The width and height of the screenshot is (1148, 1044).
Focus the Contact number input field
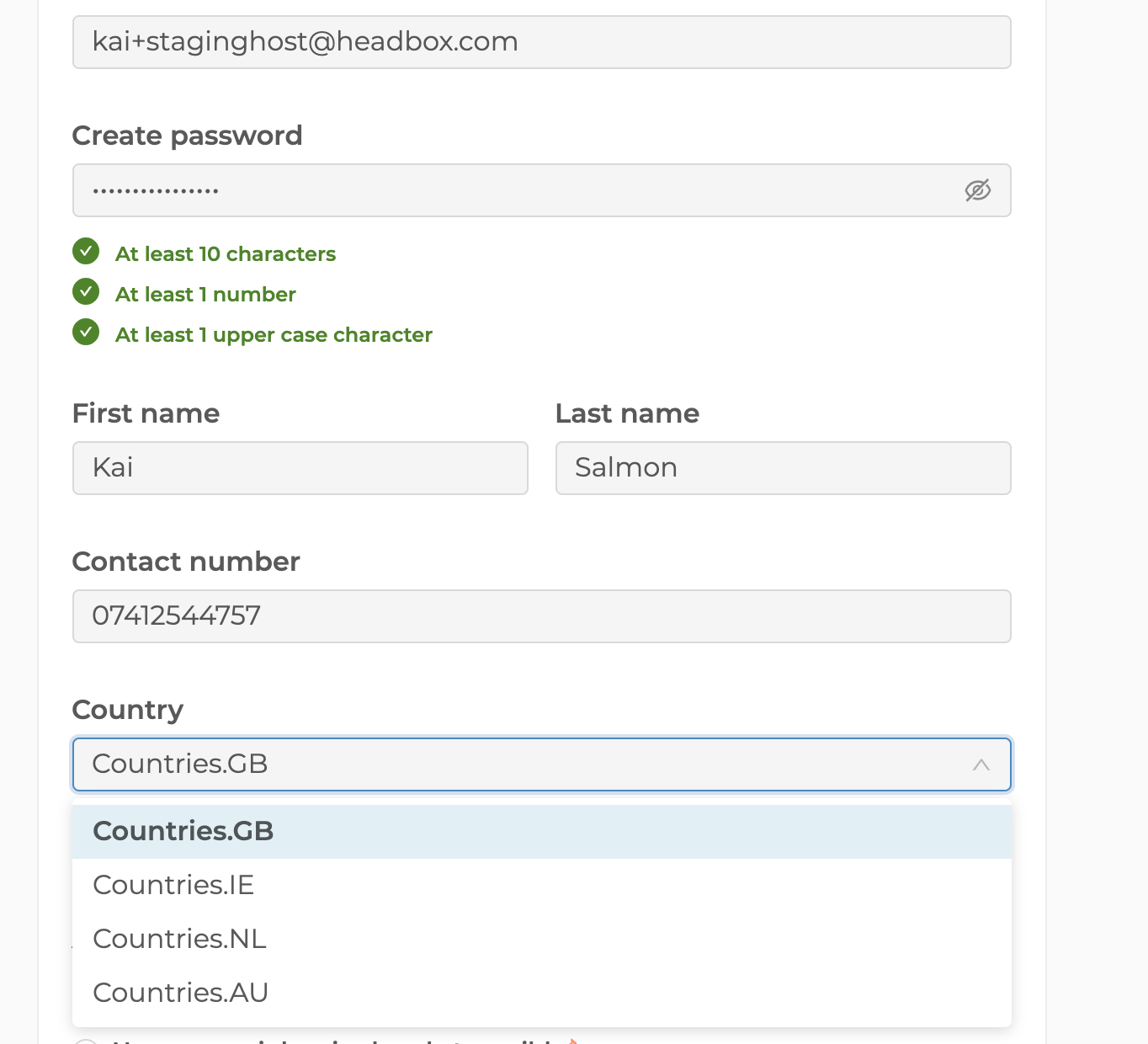point(541,616)
